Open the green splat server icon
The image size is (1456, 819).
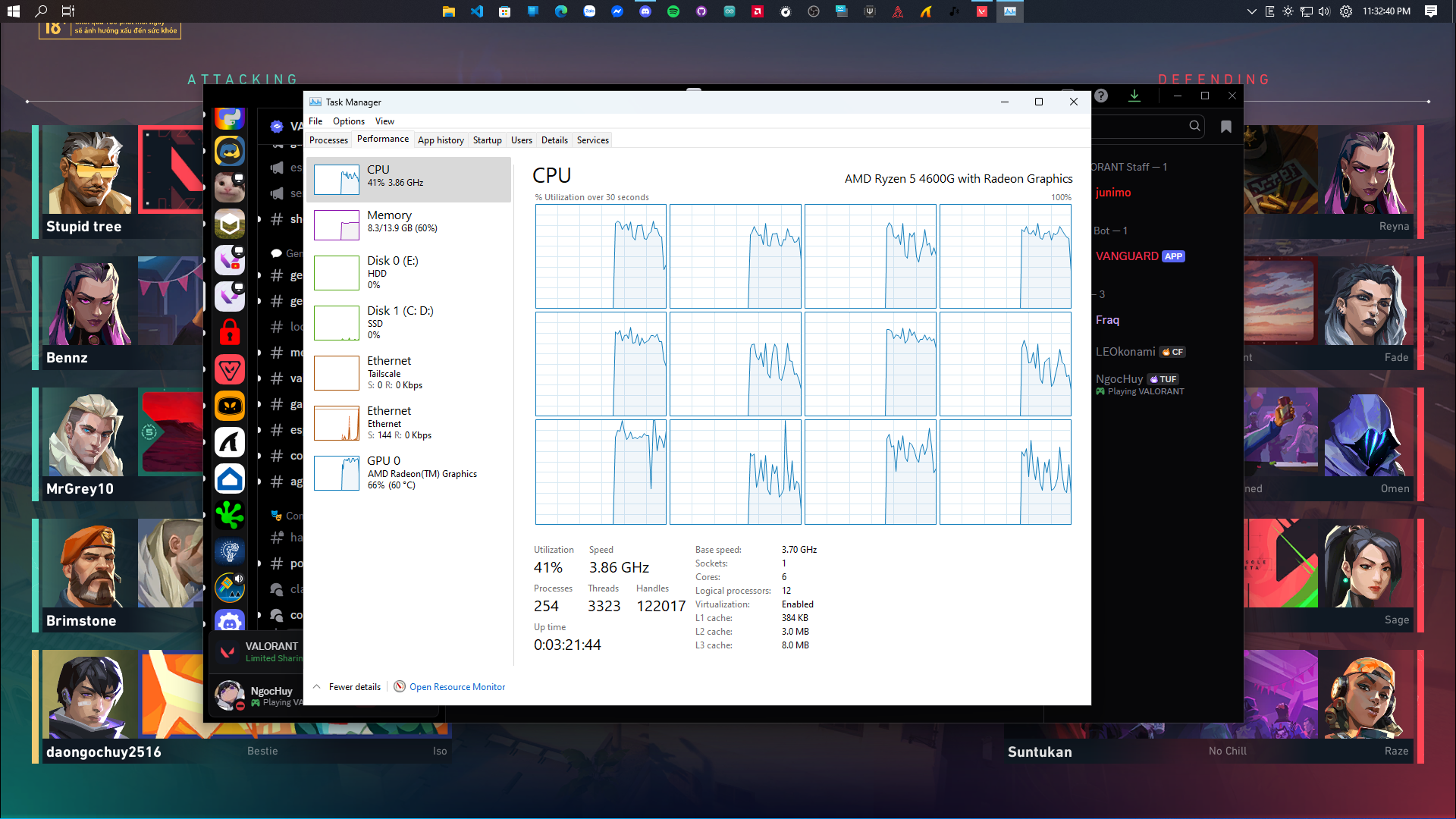point(230,515)
